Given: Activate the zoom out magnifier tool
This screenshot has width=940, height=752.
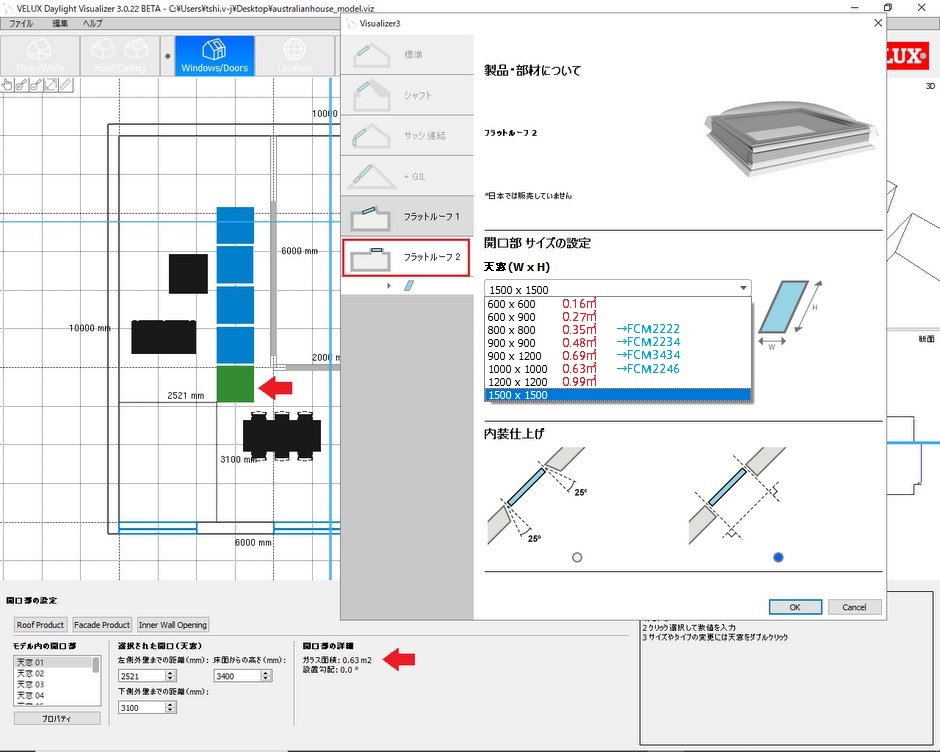Looking at the screenshot, I should pyautogui.click(x=37, y=85).
